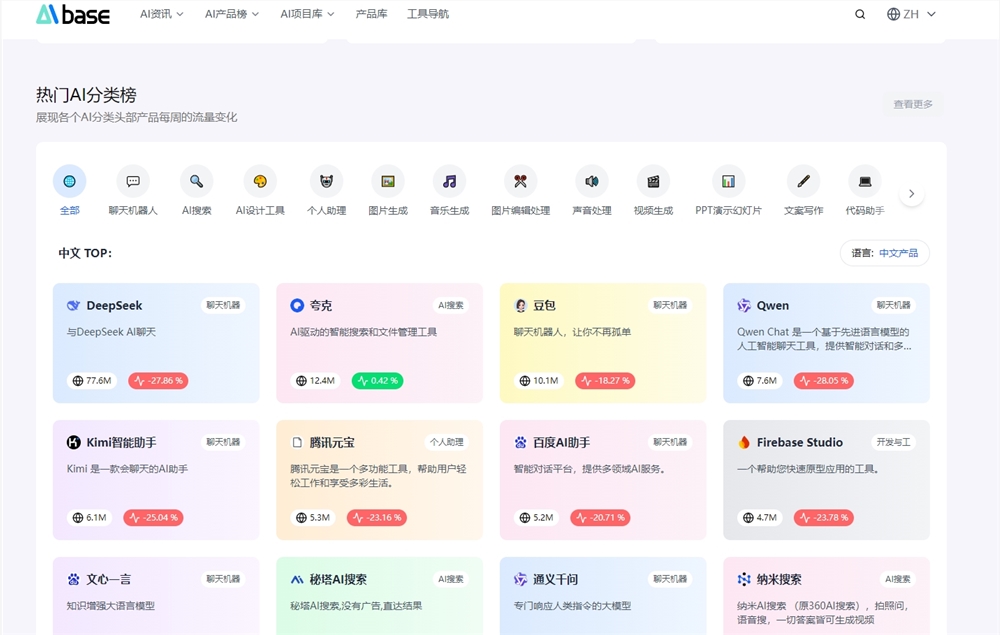
Task: Open the 工具导航 menu item
Action: (x=430, y=14)
